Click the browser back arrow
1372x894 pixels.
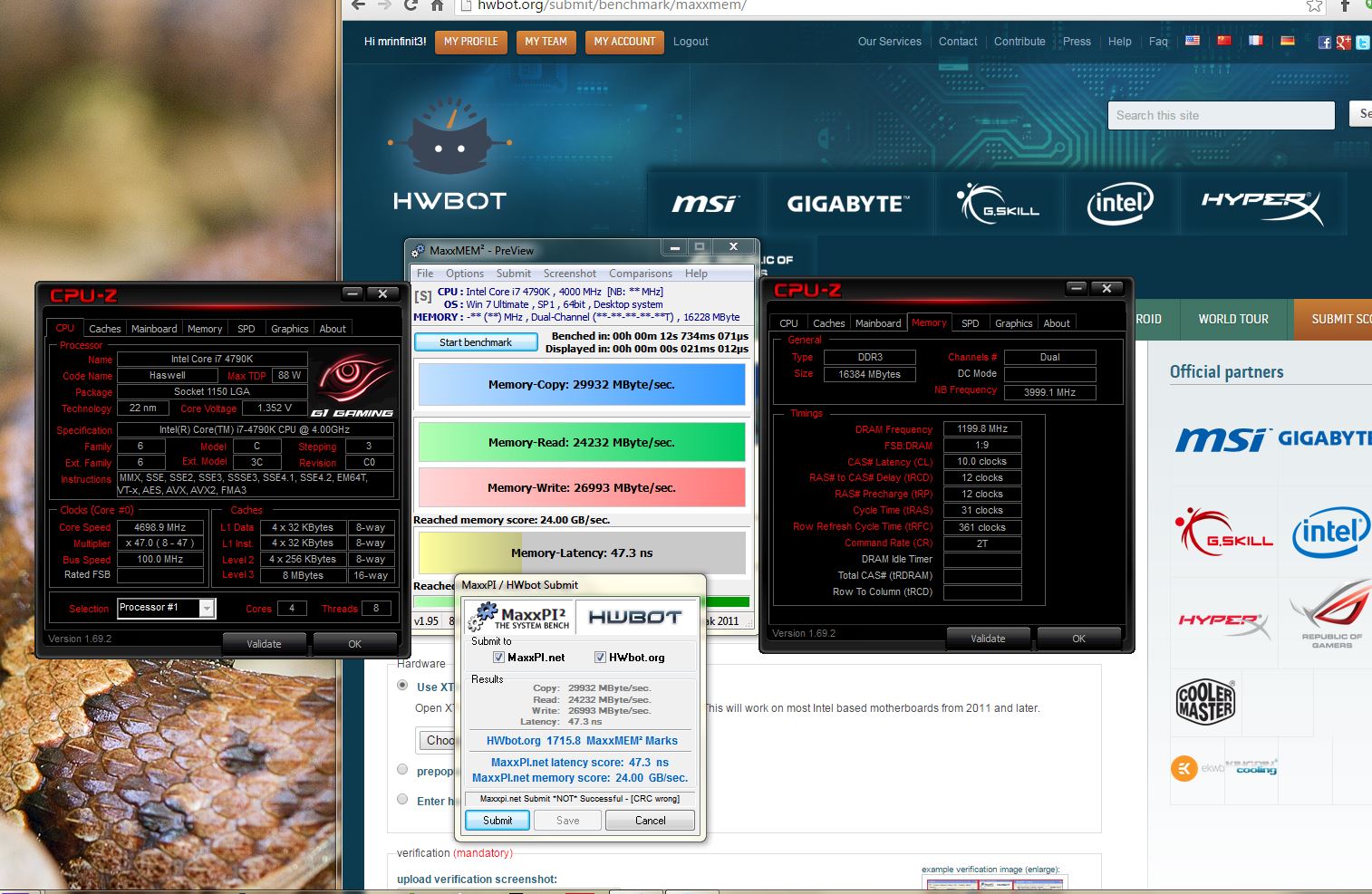[x=358, y=5]
